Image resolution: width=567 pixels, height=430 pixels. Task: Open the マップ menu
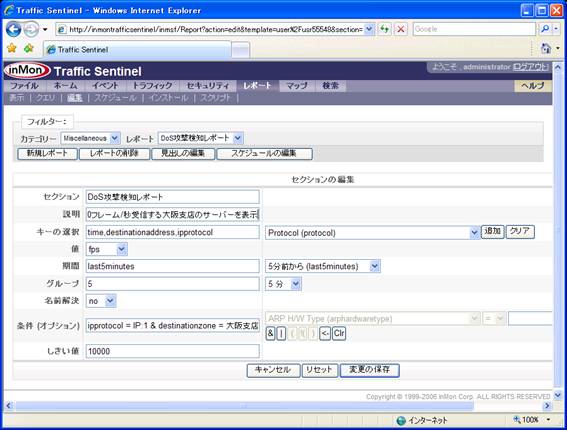point(297,86)
